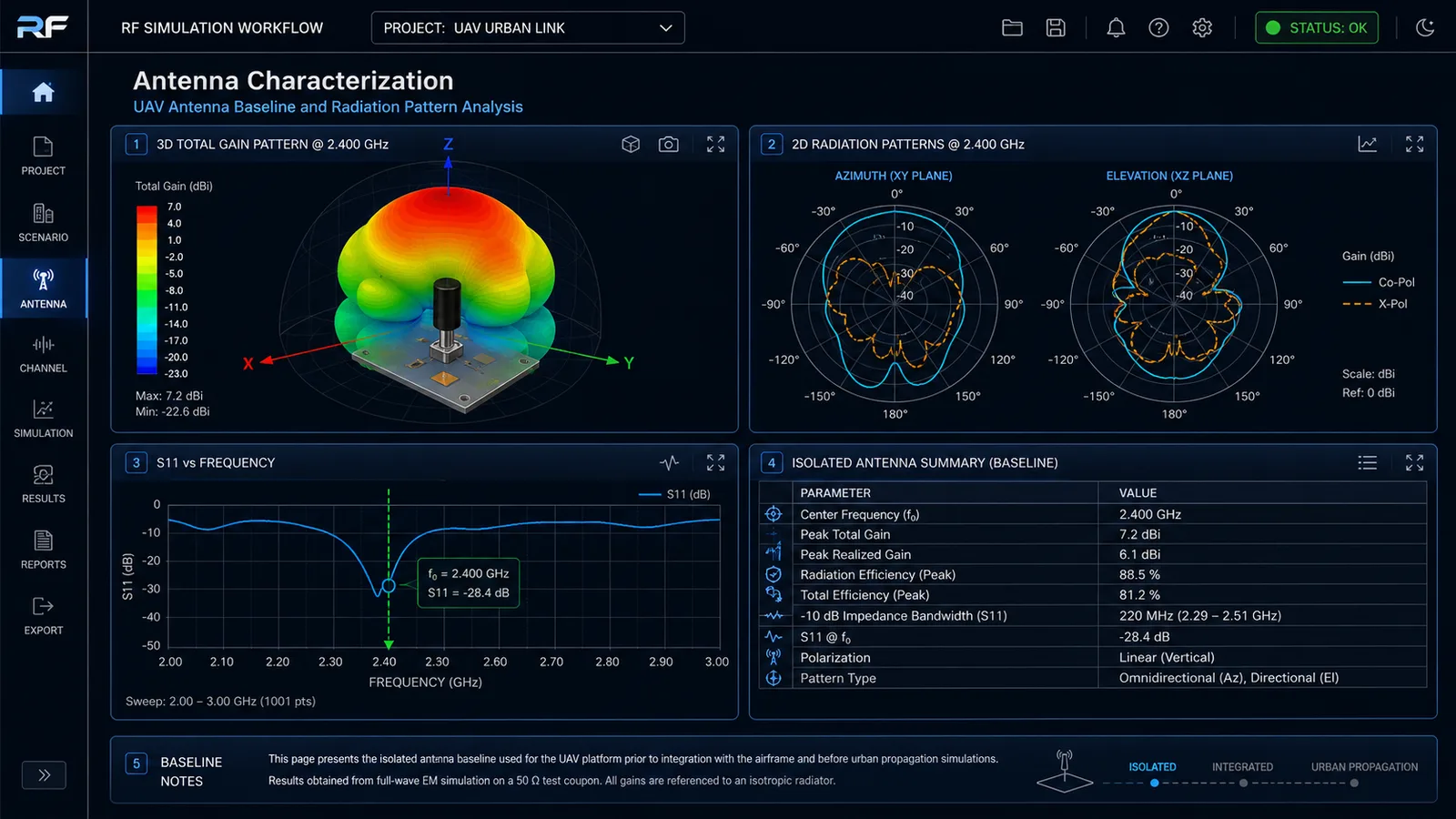Toggle Co-Pol legend entry
This screenshot has height=819, width=1456.
[1379, 282]
